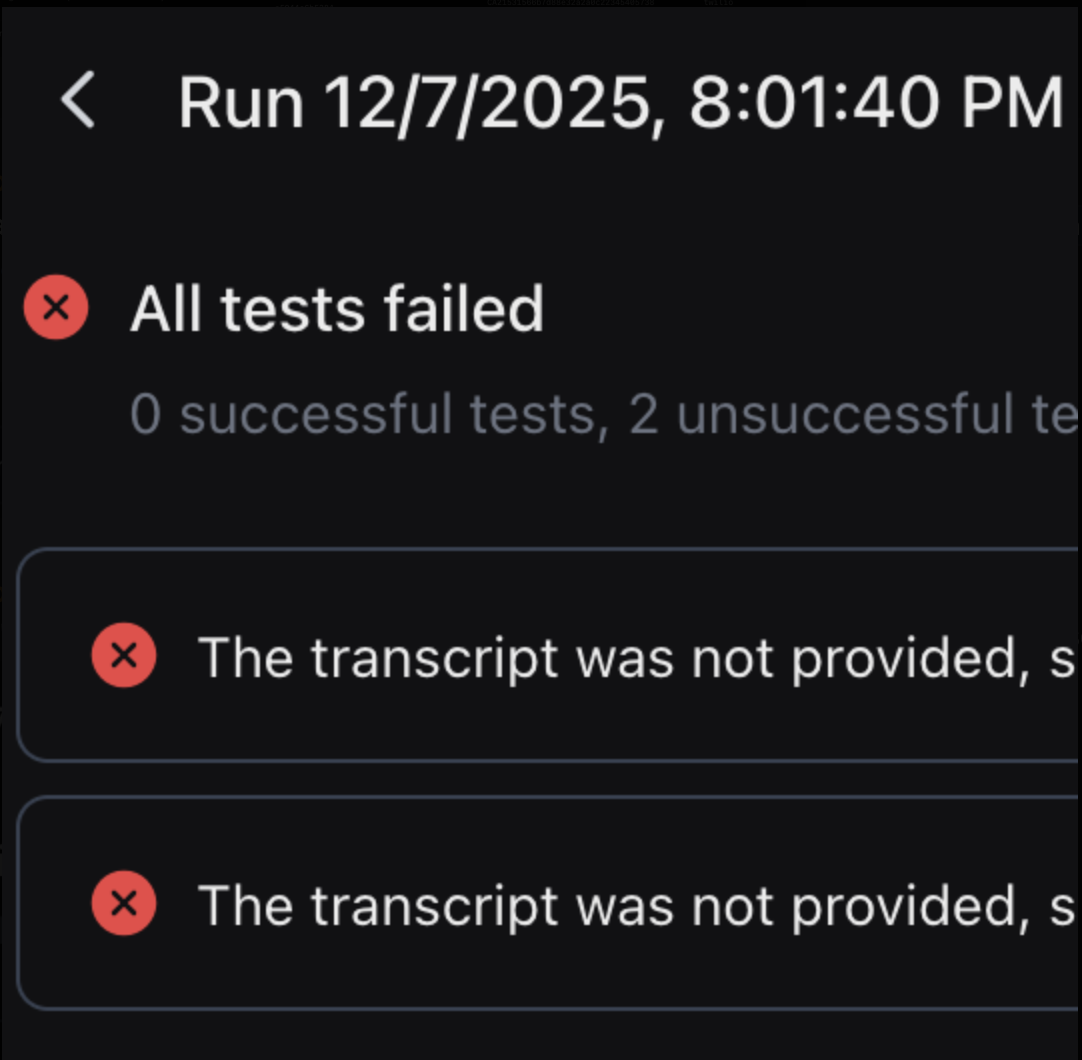1082x1060 pixels.
Task: Click the word "failed" in status heading
Action: coord(463,309)
